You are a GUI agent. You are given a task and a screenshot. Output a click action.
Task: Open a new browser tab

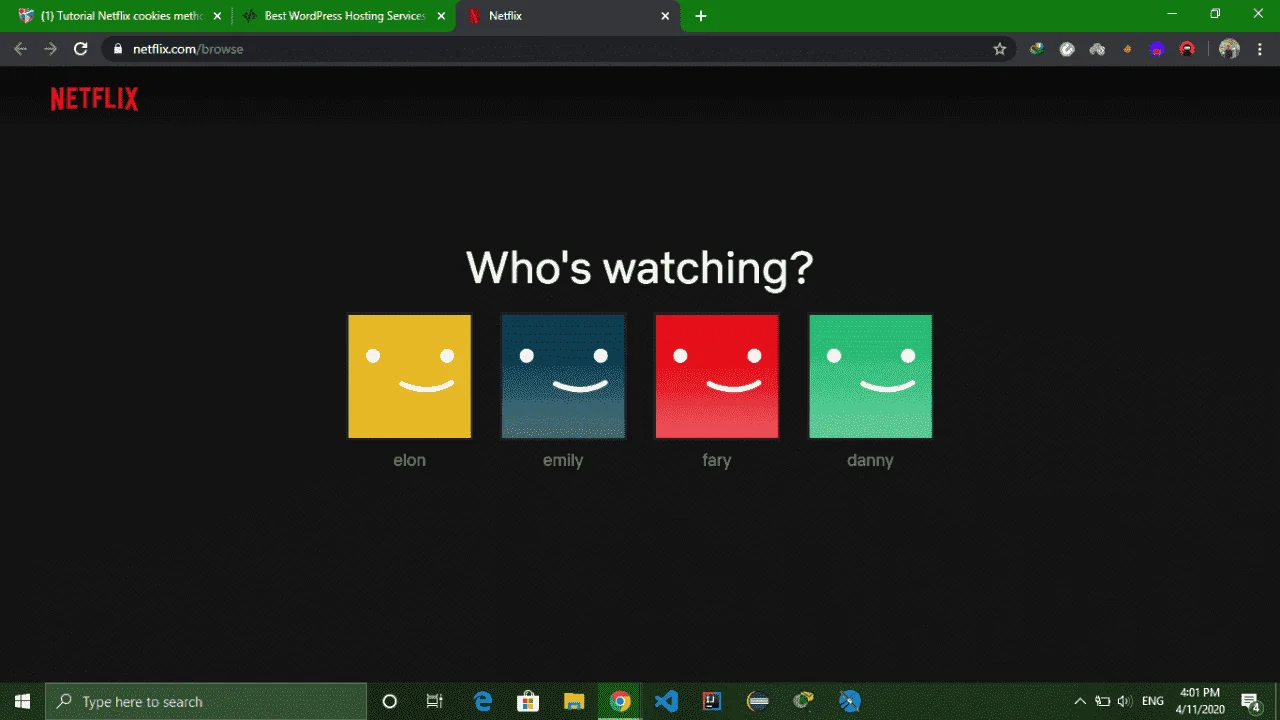tap(701, 16)
